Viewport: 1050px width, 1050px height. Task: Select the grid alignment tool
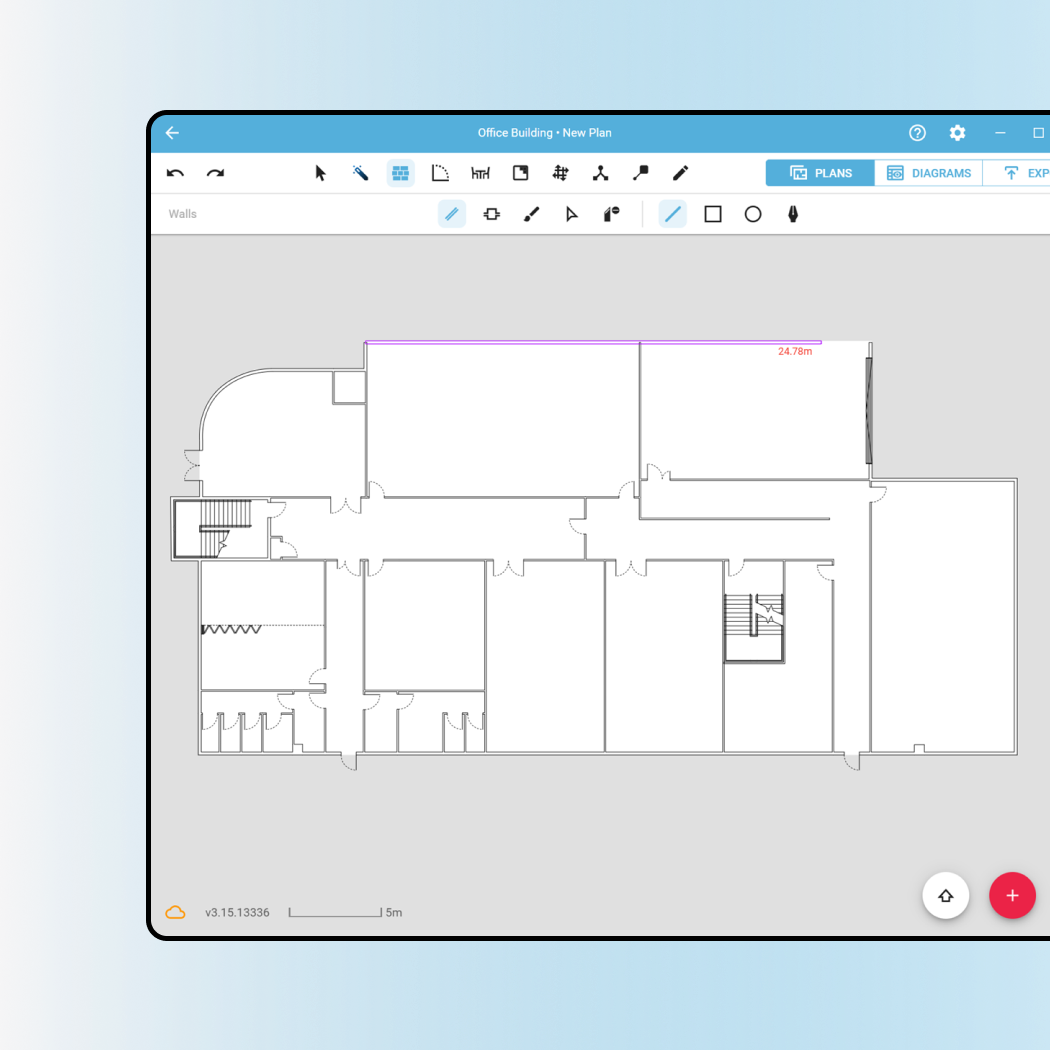coord(560,173)
